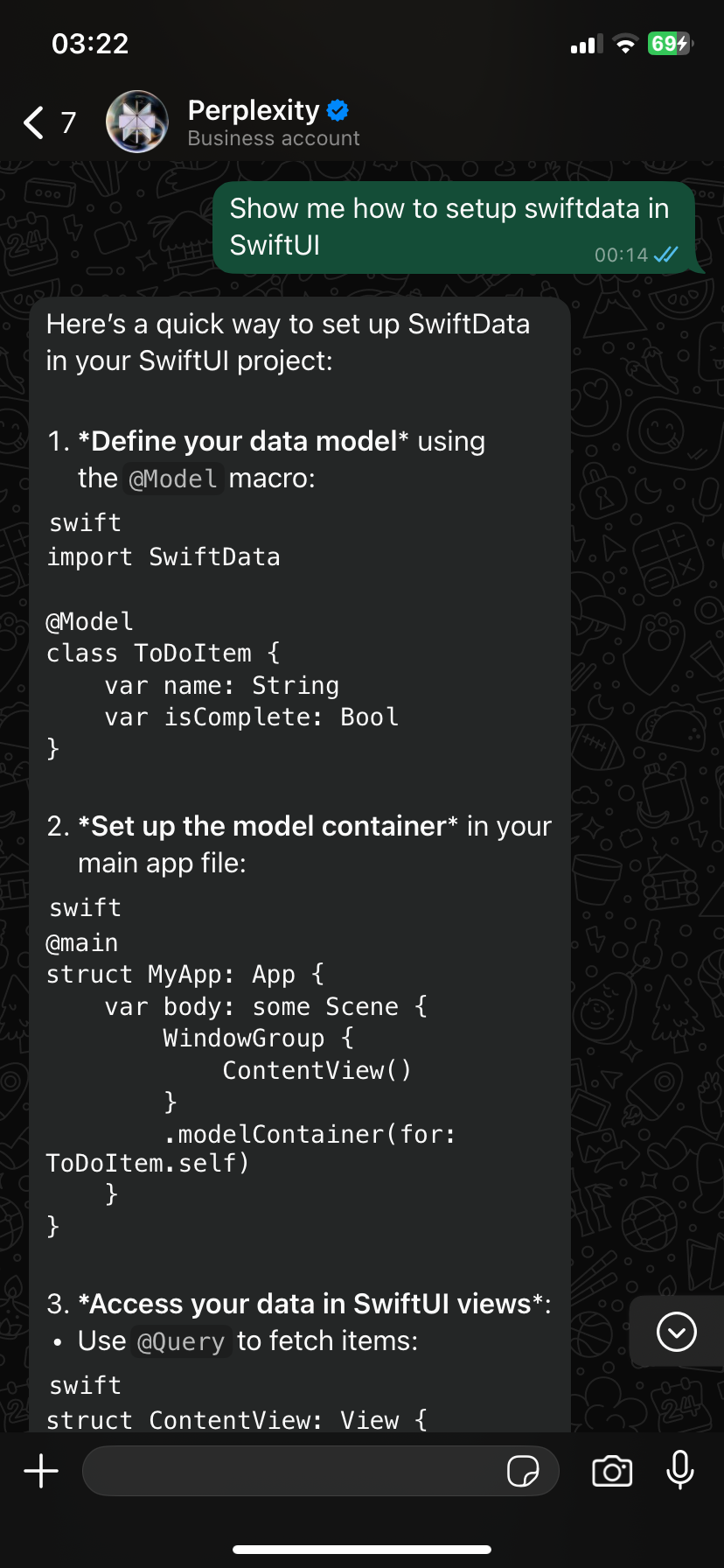Tap the battery indicator in the status bar
This screenshot has width=724, height=1568.
click(671, 44)
